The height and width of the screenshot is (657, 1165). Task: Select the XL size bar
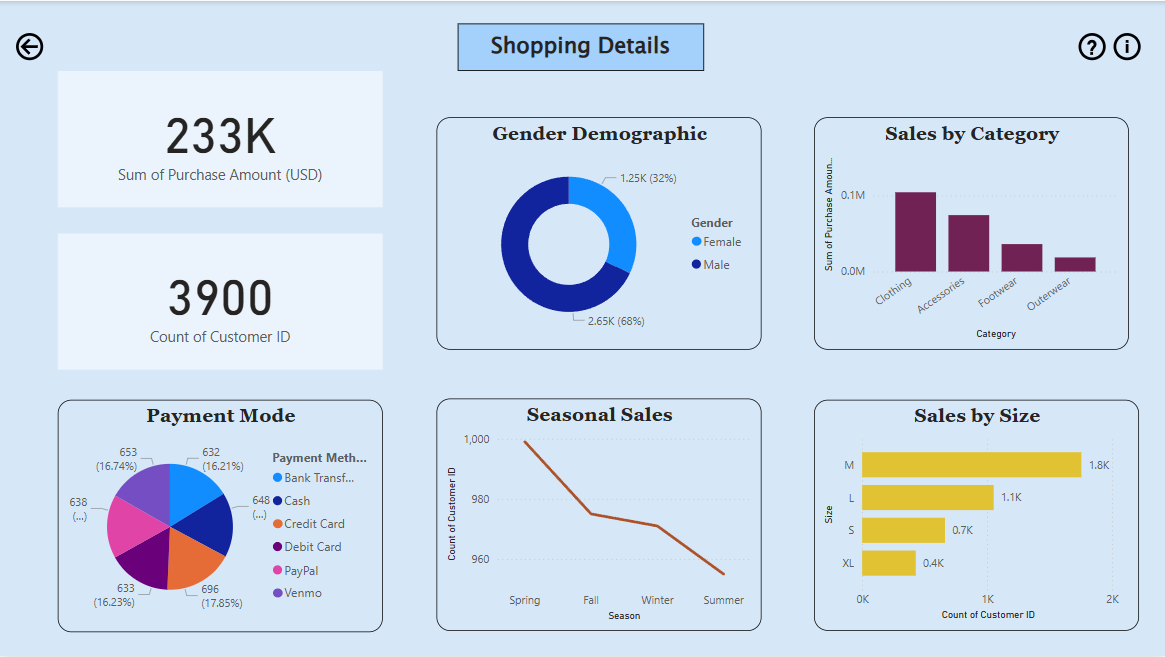pos(889,563)
